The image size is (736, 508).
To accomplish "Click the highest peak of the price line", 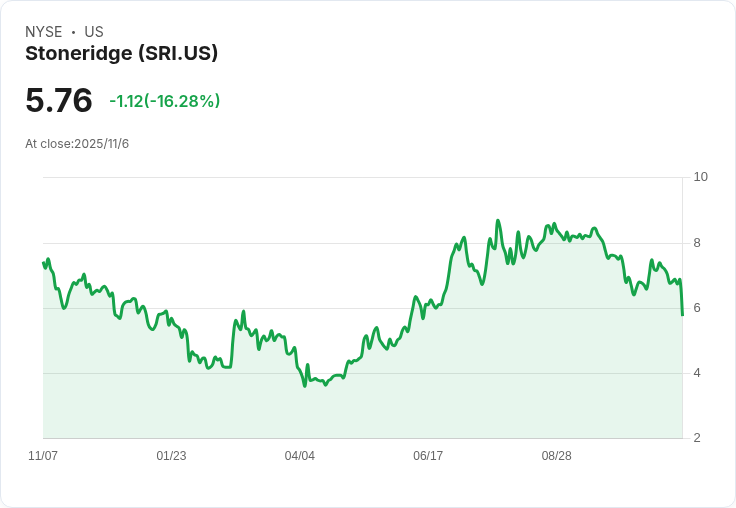I will pos(498,221).
